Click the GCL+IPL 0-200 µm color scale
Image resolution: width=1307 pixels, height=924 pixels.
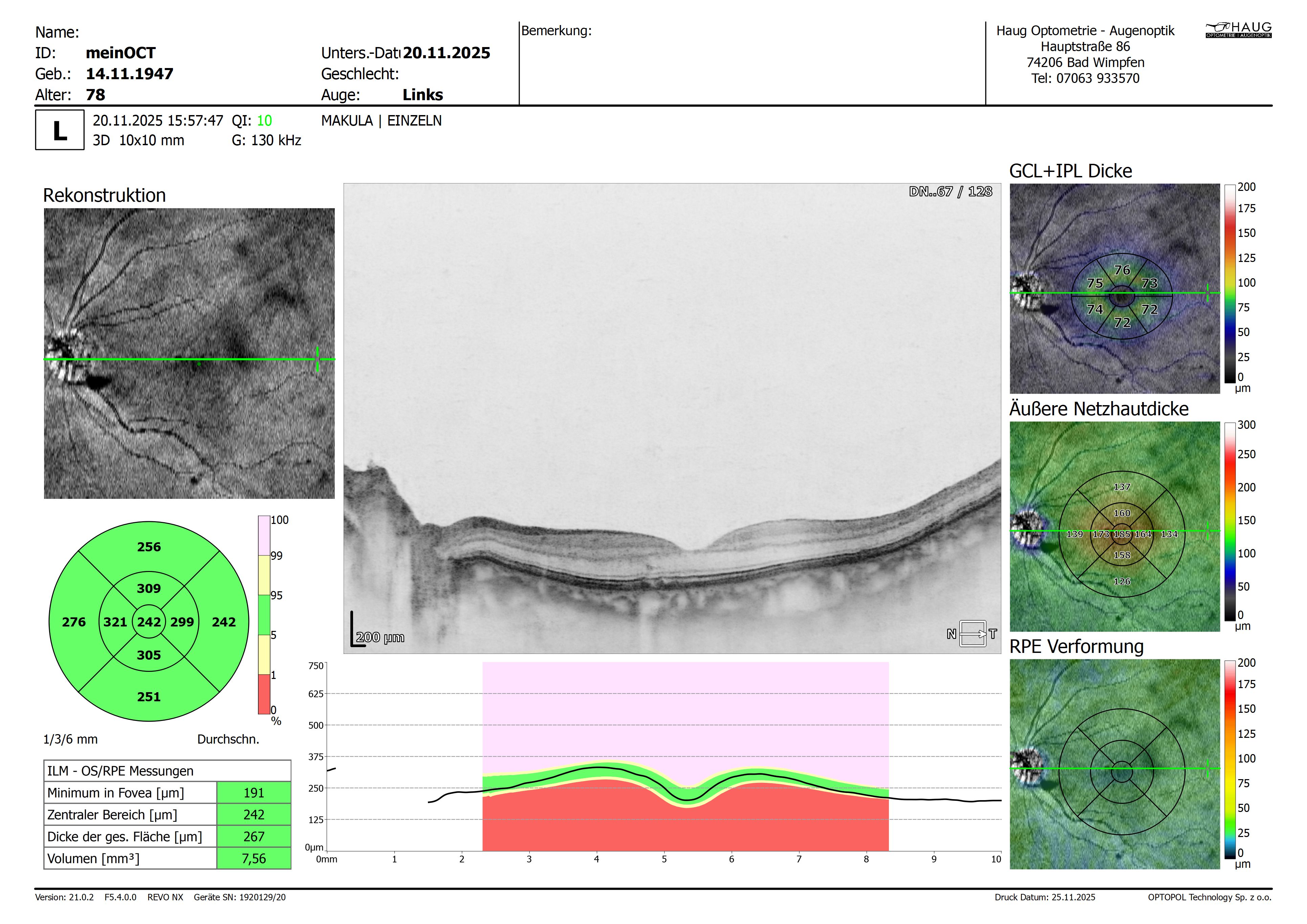pyautogui.click(x=1230, y=283)
